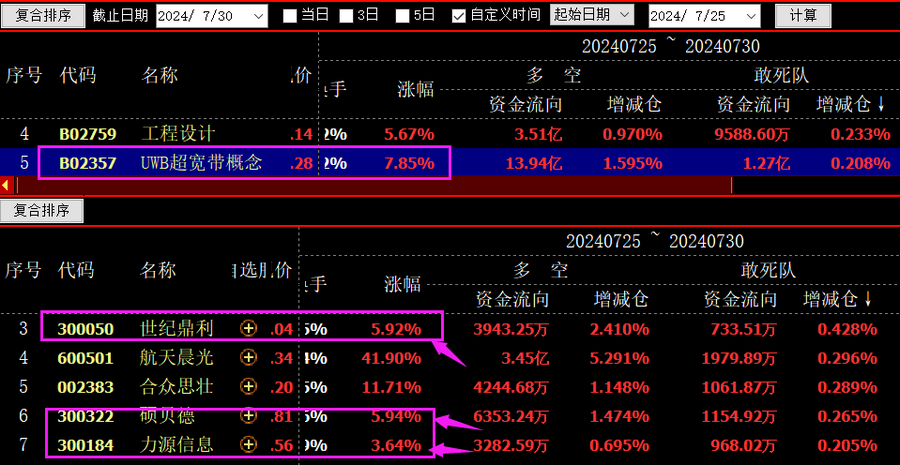This screenshot has height=465, width=900.
Task: Click 13.94亿 fund flow for UWB超宽带概念
Action: point(534,164)
